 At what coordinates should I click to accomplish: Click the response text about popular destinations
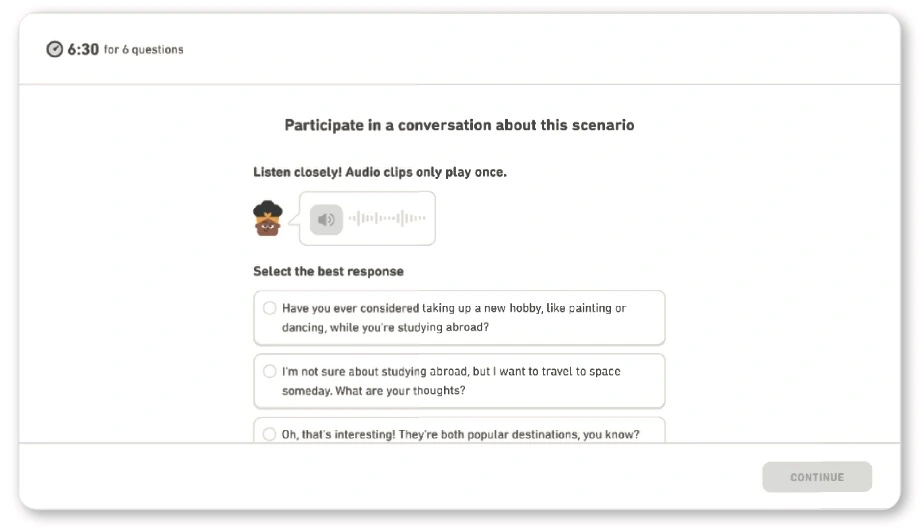tap(460, 434)
